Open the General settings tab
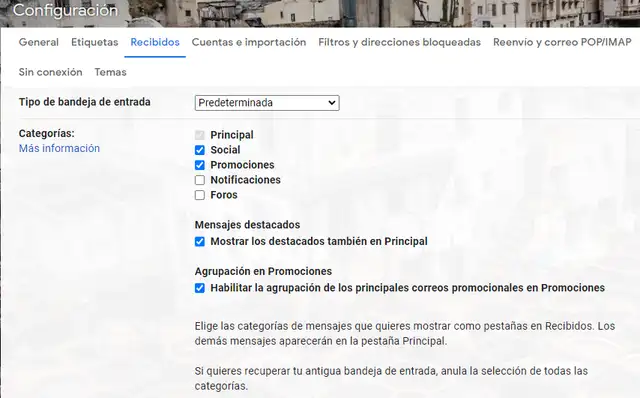The width and height of the screenshot is (640, 398). (39, 42)
